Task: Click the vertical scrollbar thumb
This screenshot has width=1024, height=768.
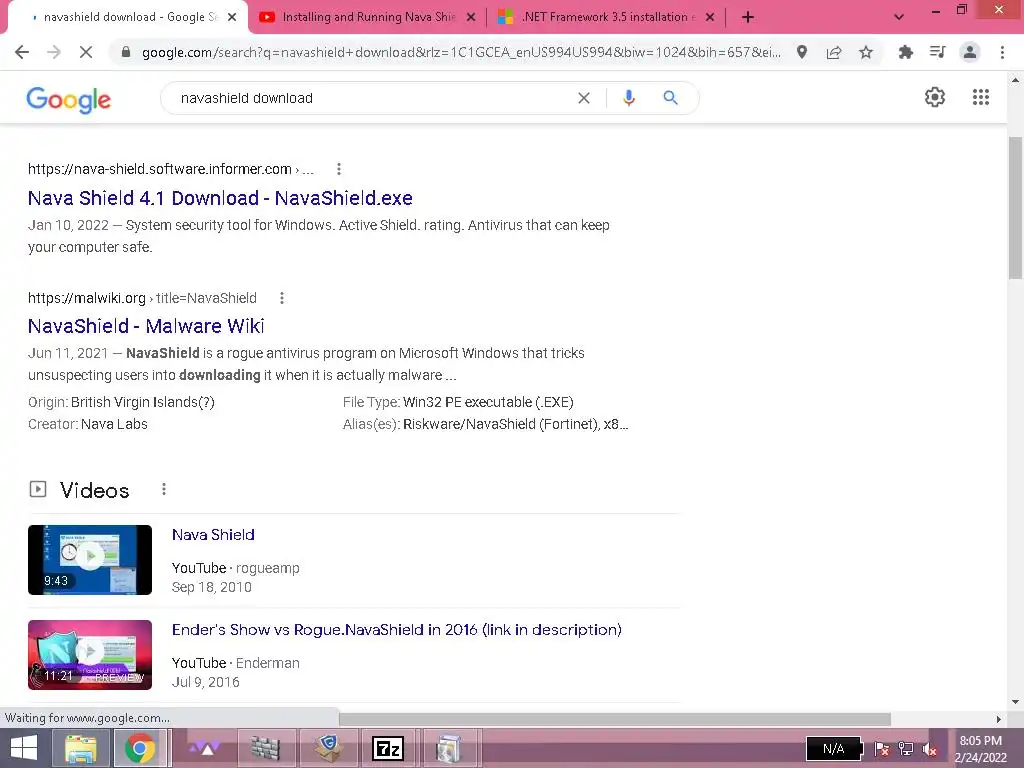Action: (1016, 208)
